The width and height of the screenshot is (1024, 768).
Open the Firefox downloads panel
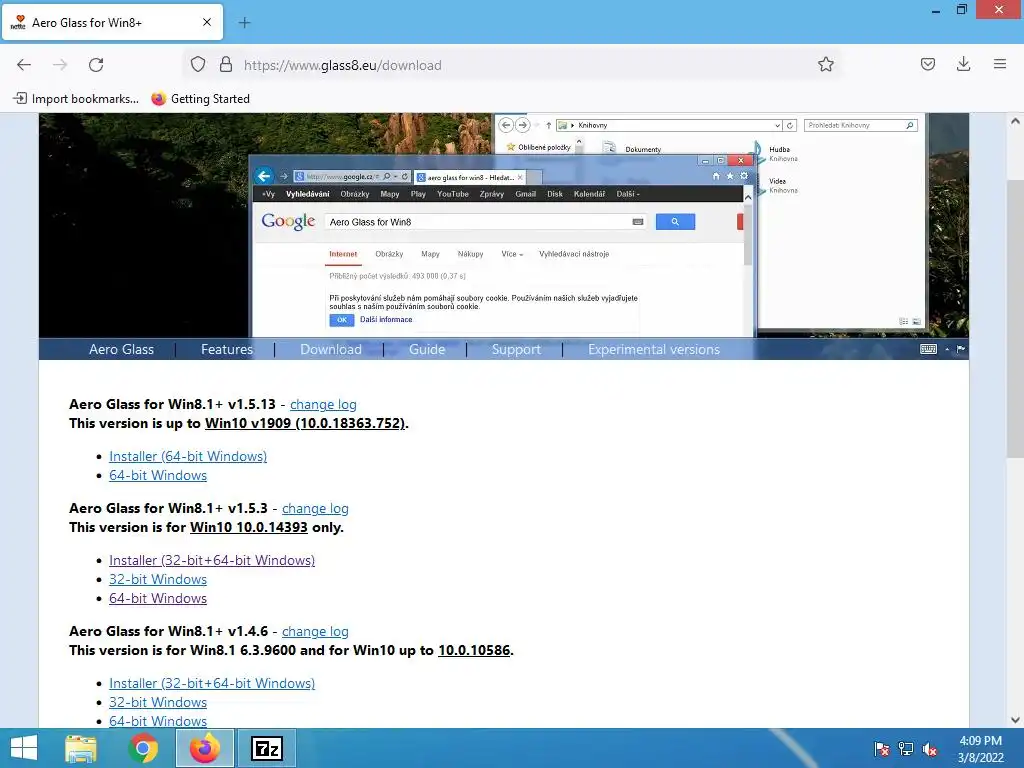963,64
